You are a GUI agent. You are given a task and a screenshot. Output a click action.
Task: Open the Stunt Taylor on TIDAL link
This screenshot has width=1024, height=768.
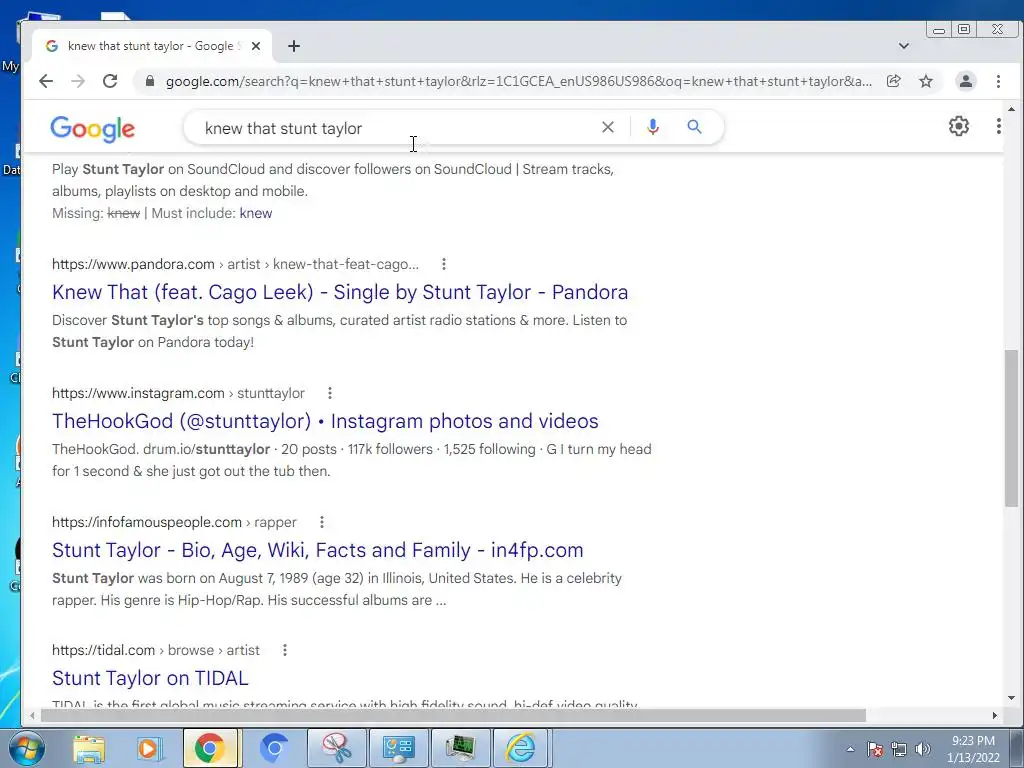(x=150, y=678)
